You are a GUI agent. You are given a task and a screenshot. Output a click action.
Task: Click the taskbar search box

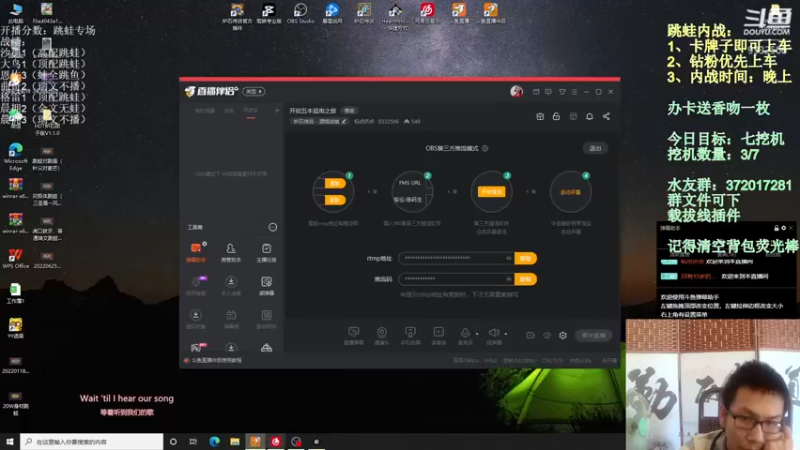pyautogui.click(x=92, y=441)
